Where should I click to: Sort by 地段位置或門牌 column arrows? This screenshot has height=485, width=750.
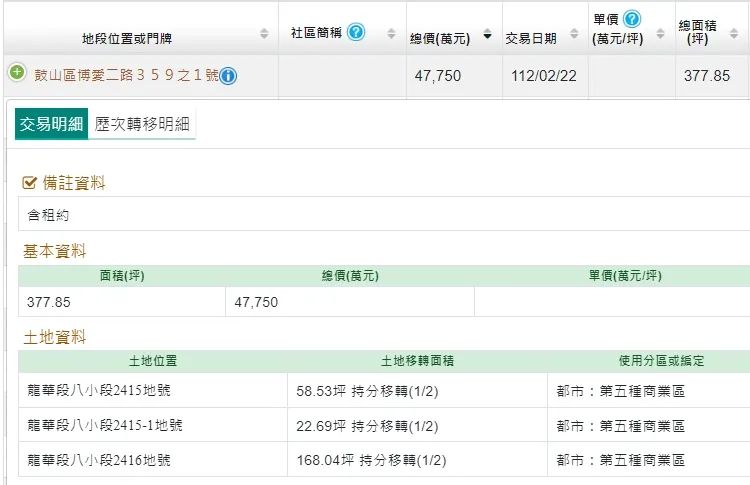click(264, 34)
